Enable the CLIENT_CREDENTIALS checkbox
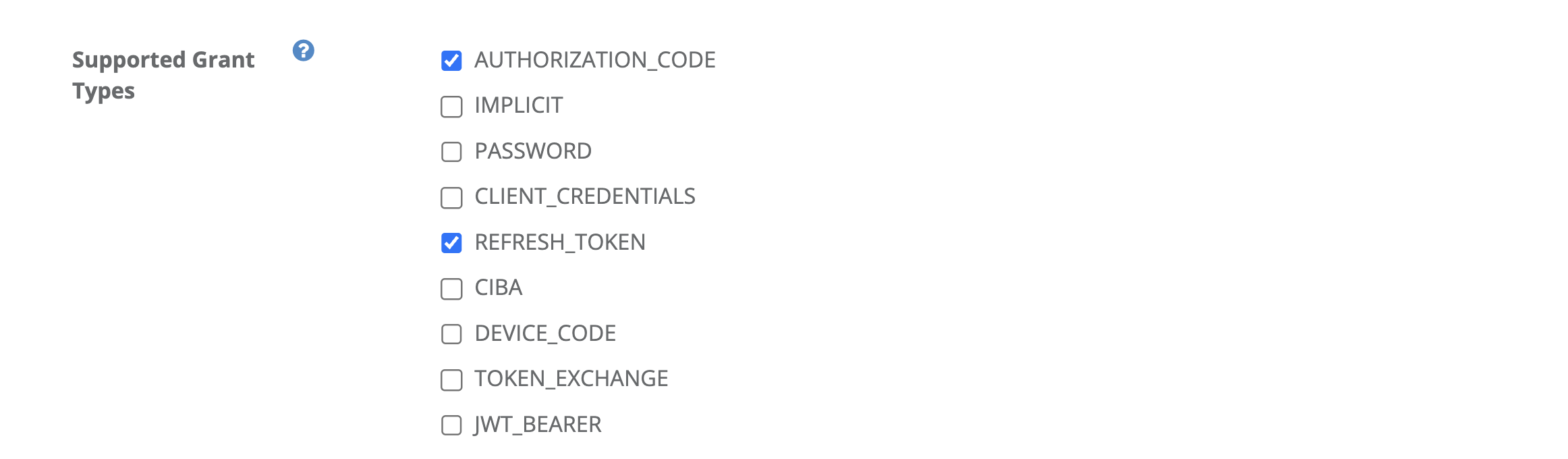The height and width of the screenshot is (459, 1568). (451, 198)
